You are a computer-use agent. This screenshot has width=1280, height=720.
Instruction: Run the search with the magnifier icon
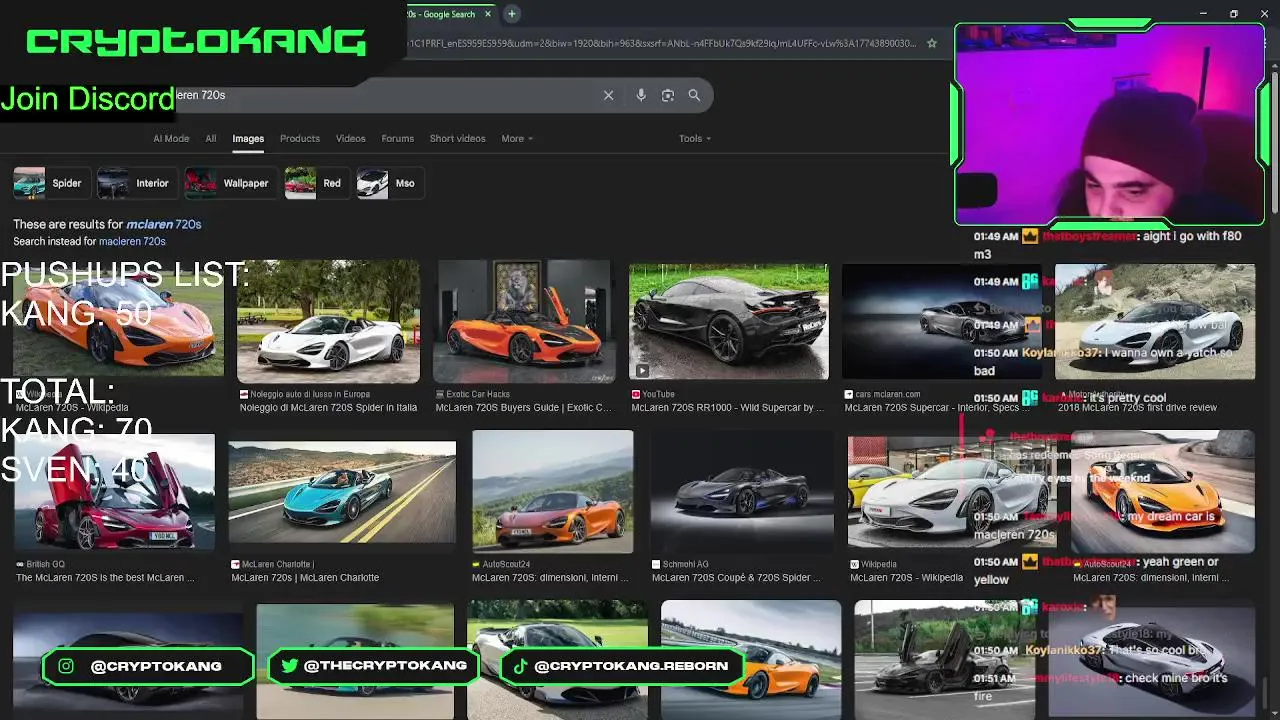click(x=694, y=95)
